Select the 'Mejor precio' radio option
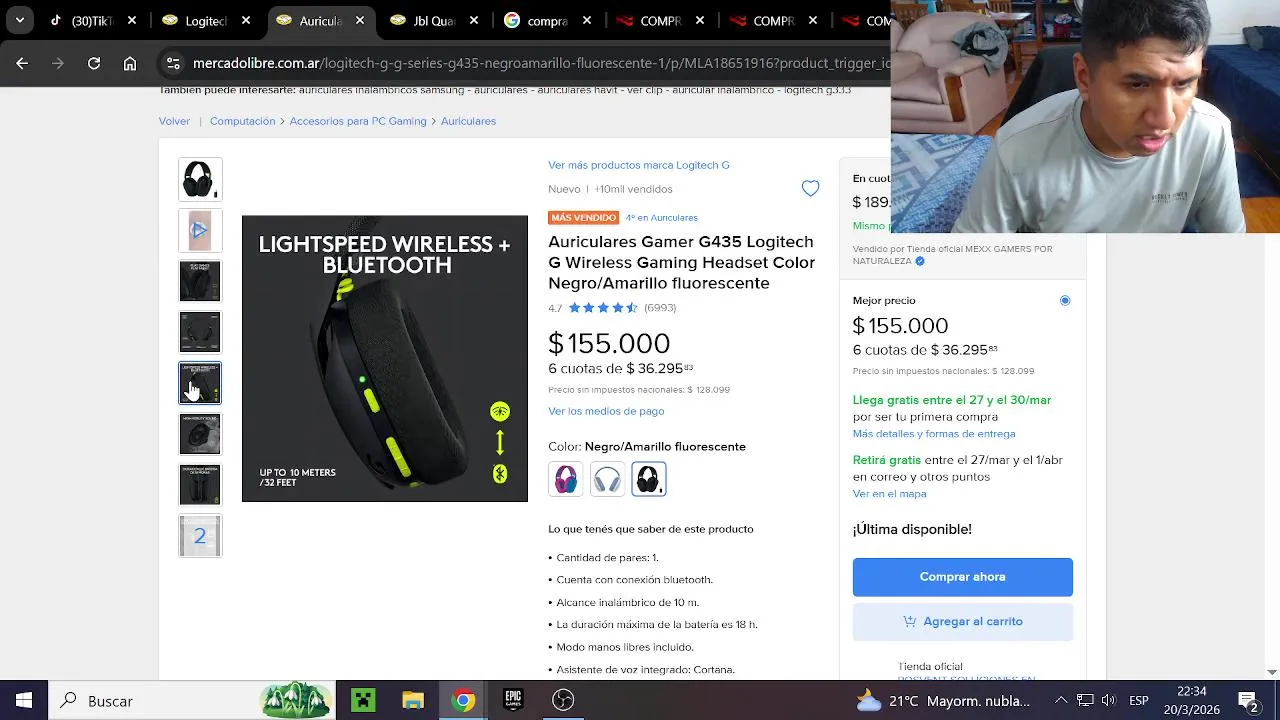 pos(1065,300)
